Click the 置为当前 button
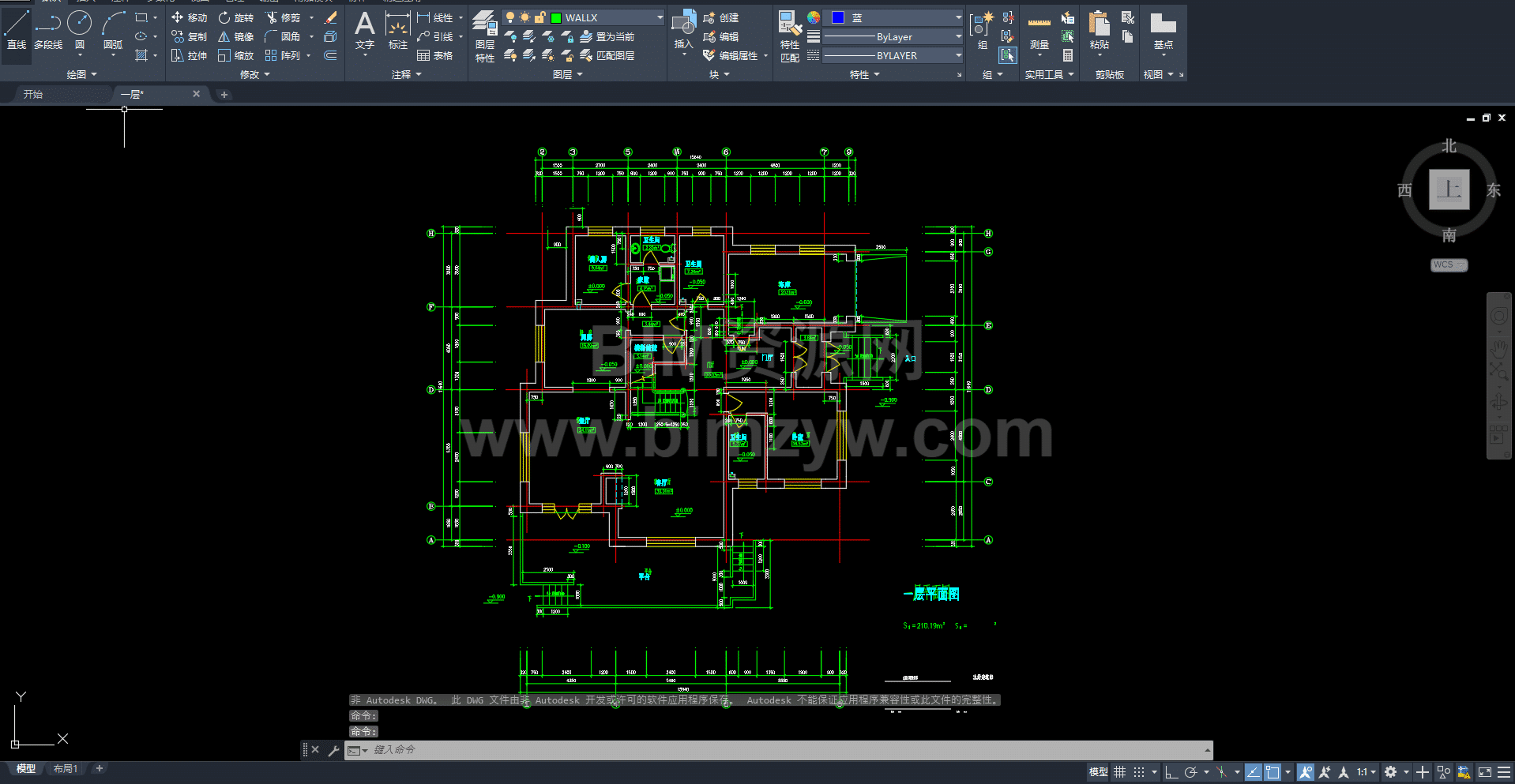Viewport: 1515px width, 784px height. click(607, 36)
